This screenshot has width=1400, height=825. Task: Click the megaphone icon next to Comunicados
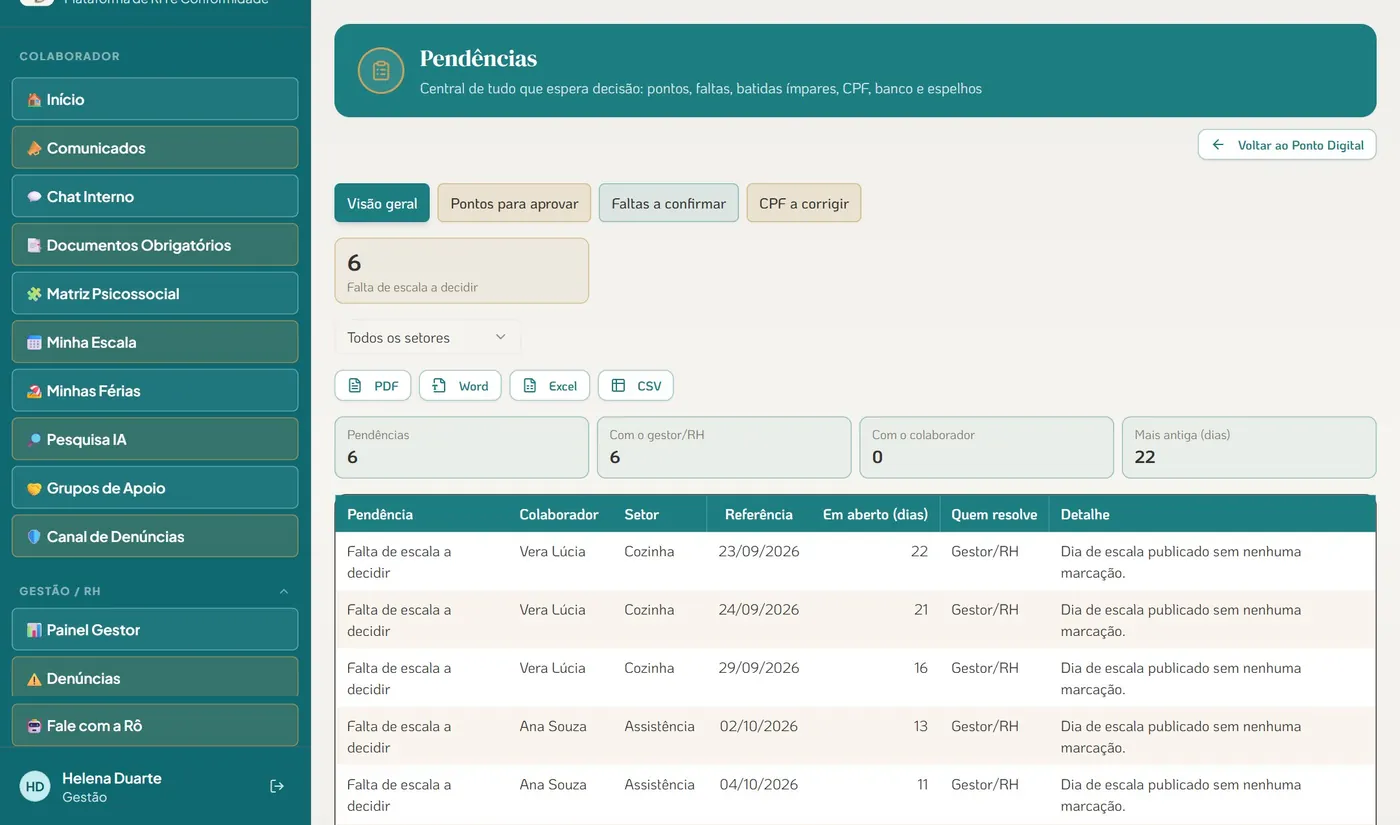tap(34, 148)
